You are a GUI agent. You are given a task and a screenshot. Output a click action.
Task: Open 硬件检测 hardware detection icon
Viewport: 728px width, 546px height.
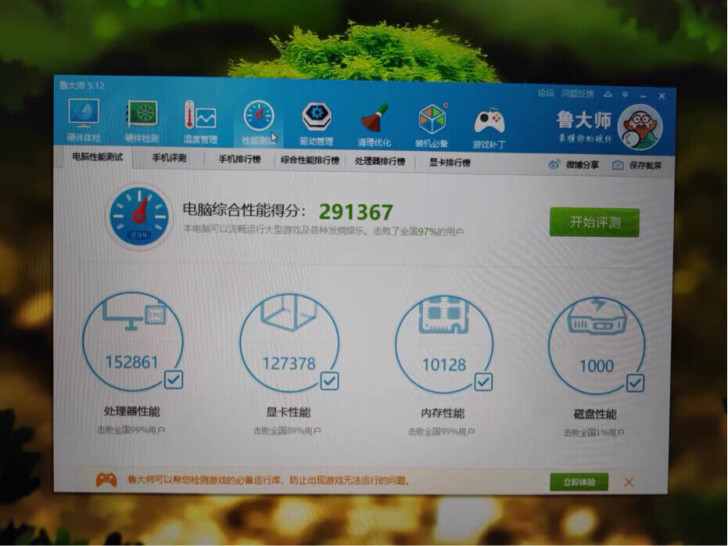coord(143,114)
